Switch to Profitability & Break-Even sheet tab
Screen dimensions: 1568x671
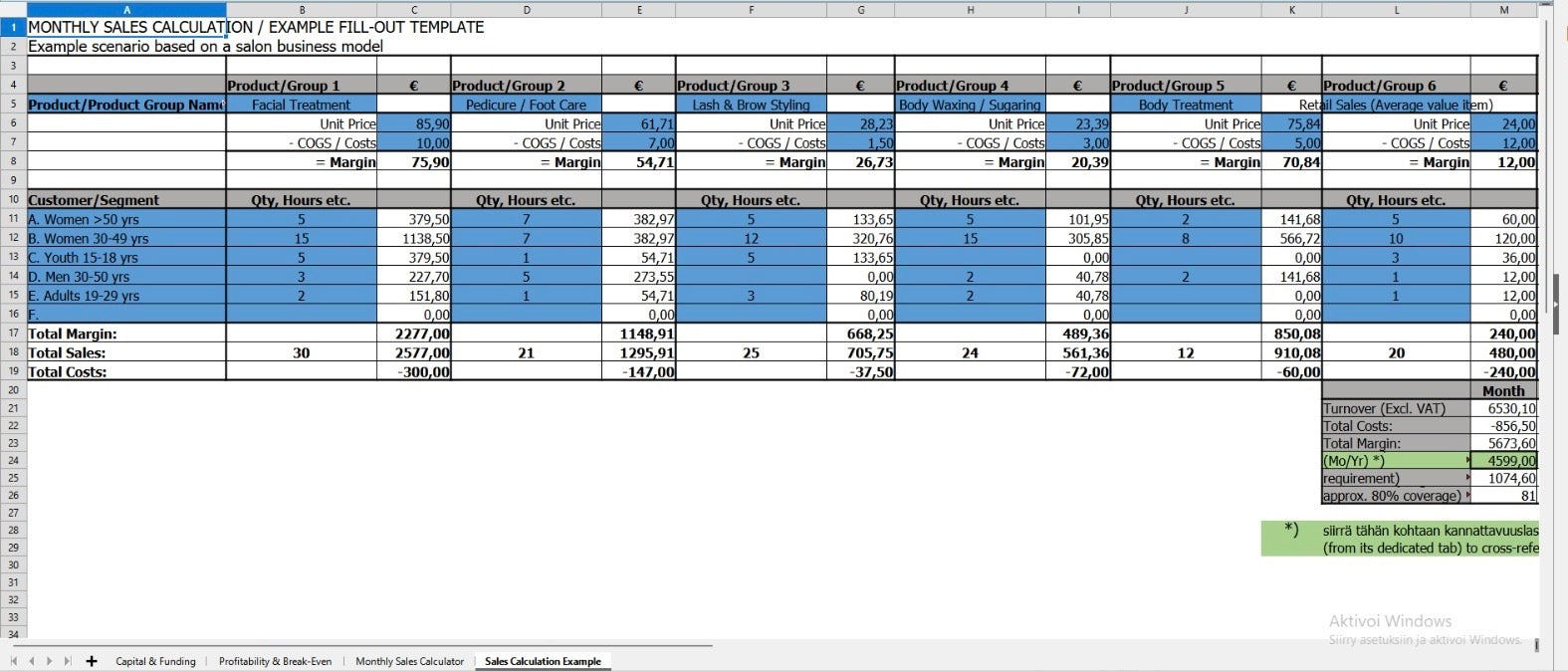coord(275,661)
